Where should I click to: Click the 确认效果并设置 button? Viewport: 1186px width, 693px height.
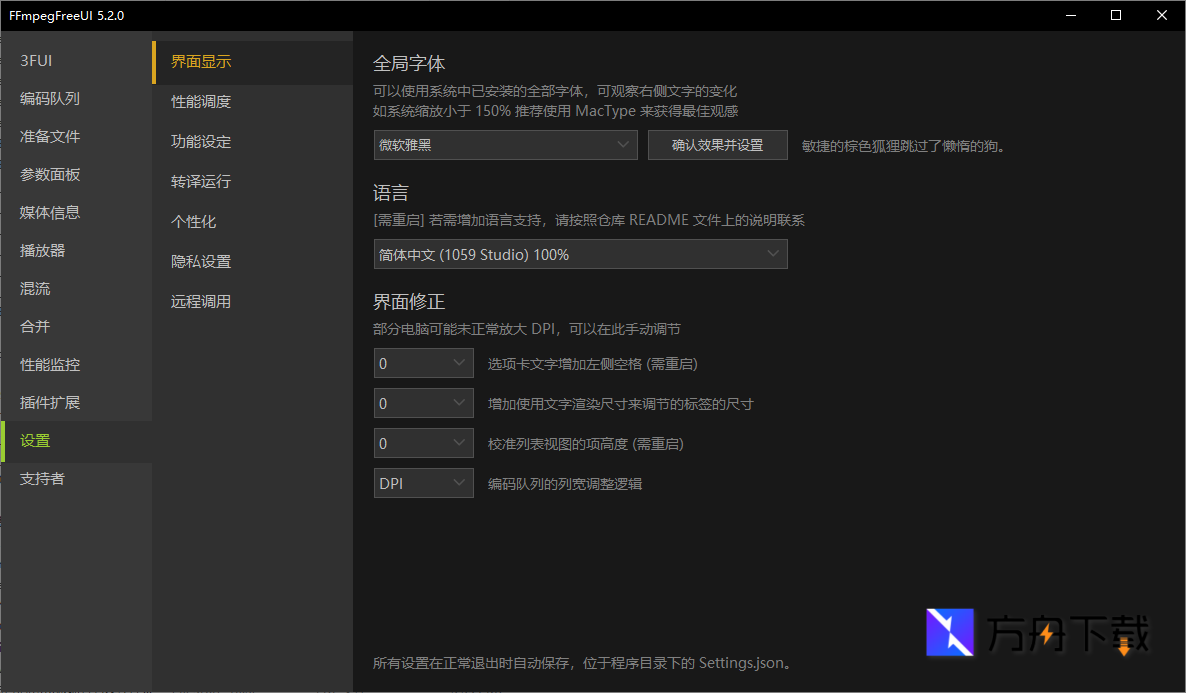(717, 144)
